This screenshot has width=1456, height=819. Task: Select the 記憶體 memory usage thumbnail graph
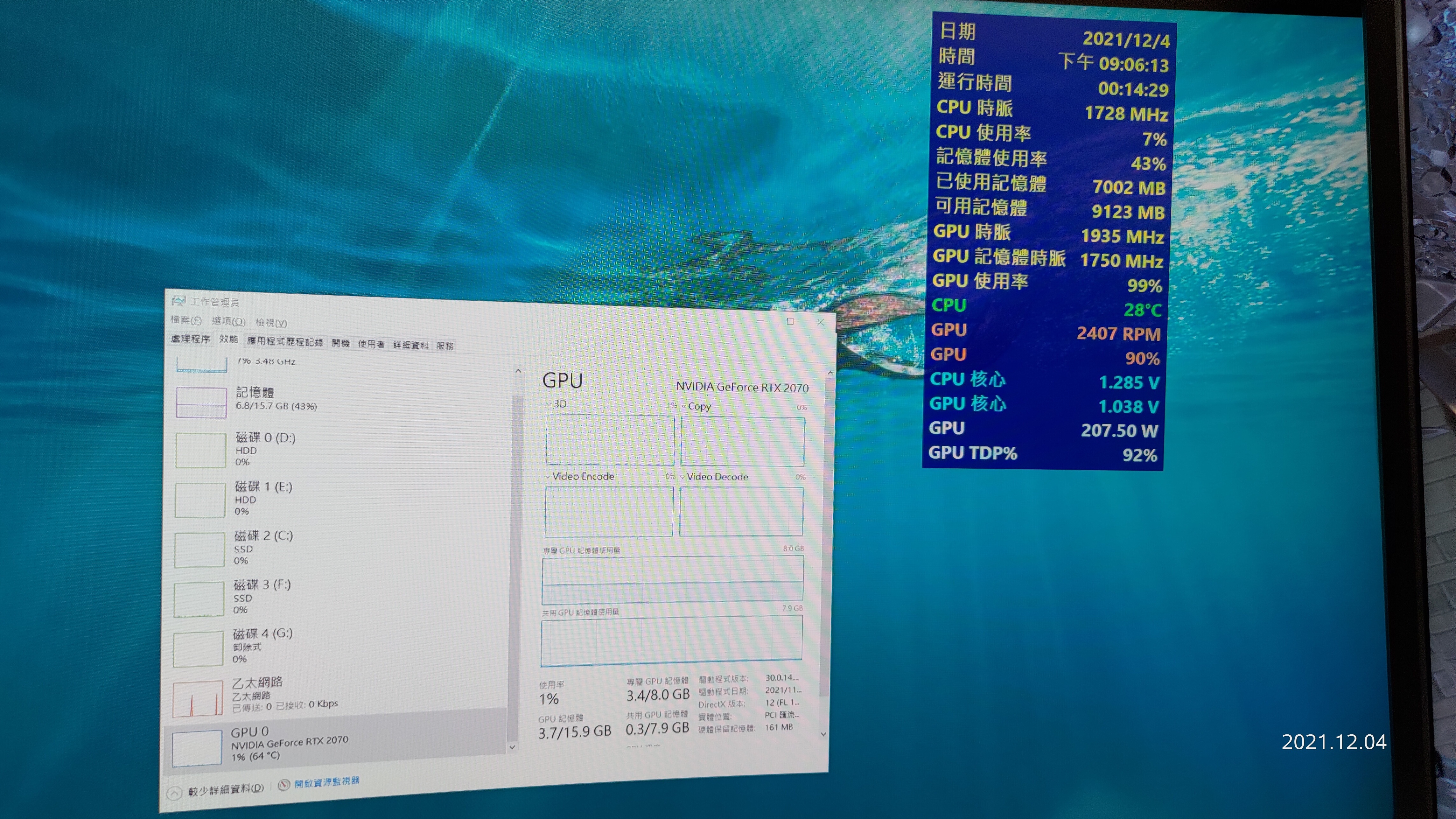(201, 402)
